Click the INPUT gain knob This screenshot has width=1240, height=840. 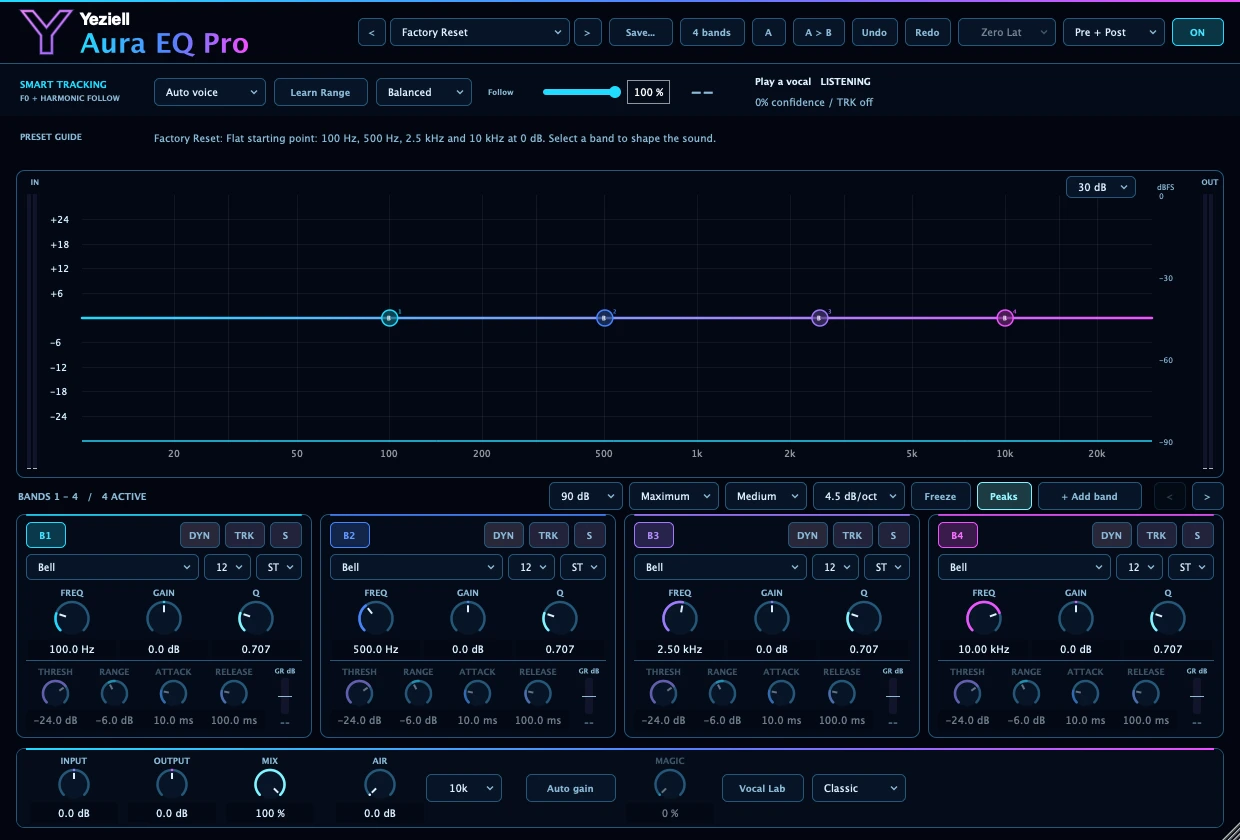coord(74,784)
